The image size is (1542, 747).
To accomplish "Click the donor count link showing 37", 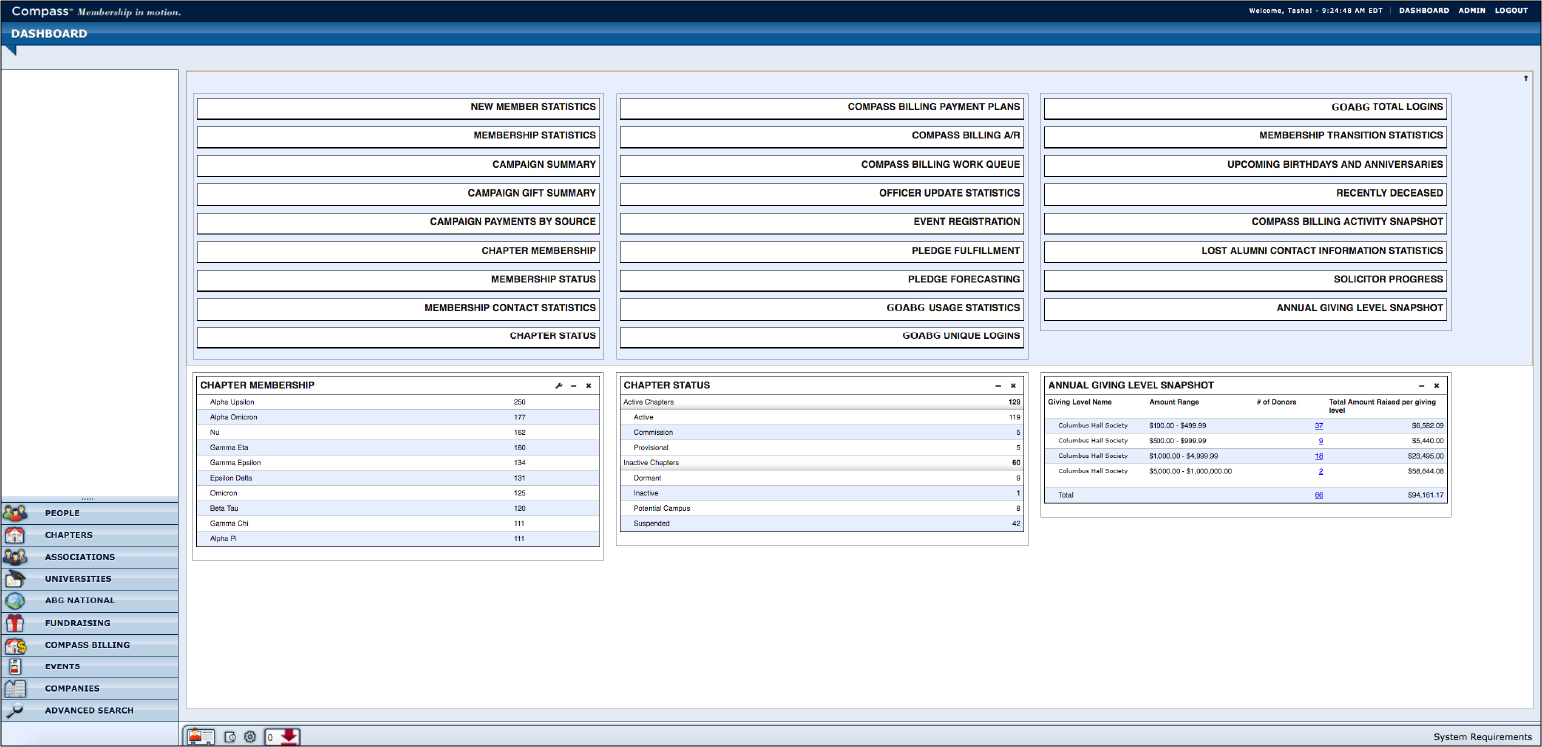I will click(x=1319, y=425).
